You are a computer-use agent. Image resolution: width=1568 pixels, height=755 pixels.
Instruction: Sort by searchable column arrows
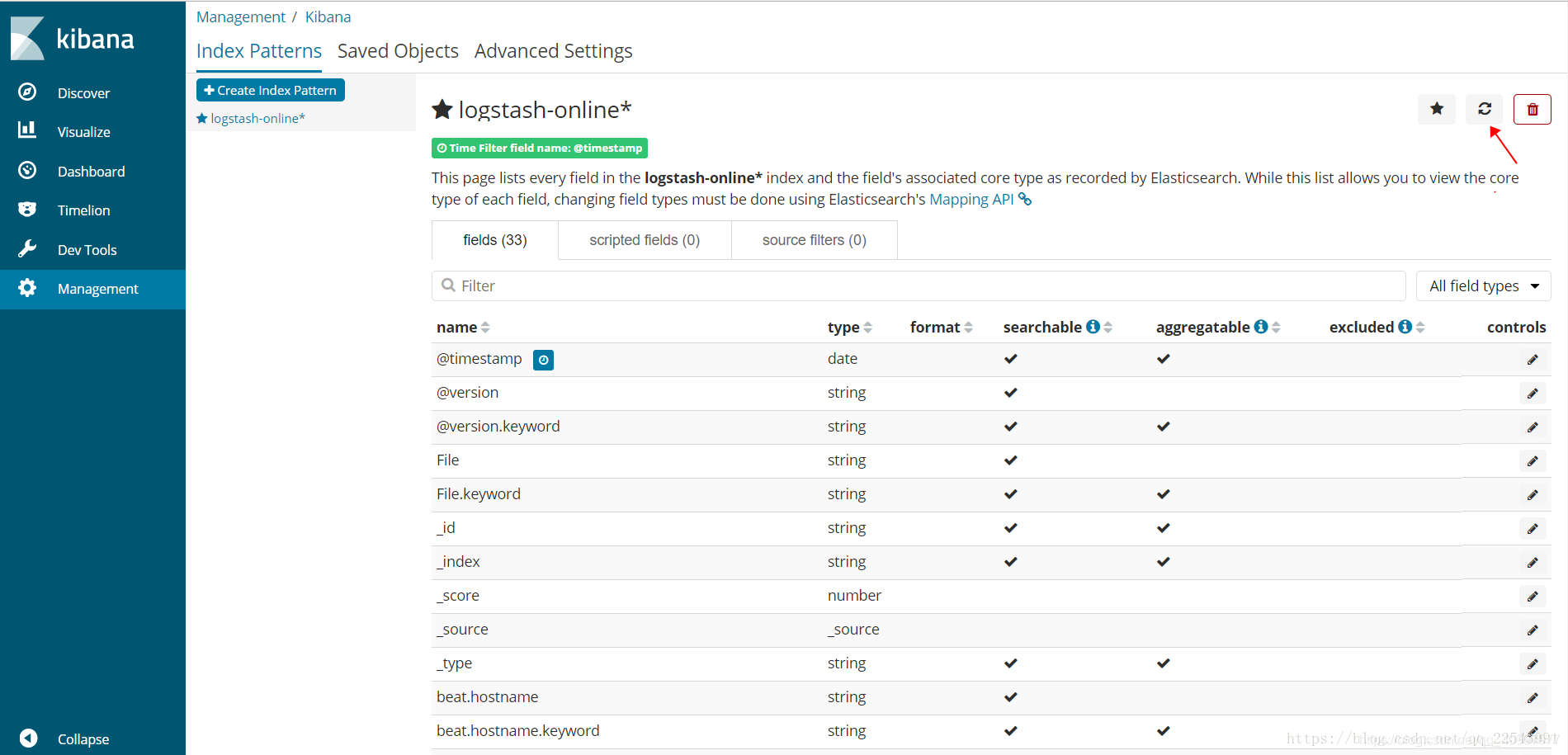(x=1108, y=328)
